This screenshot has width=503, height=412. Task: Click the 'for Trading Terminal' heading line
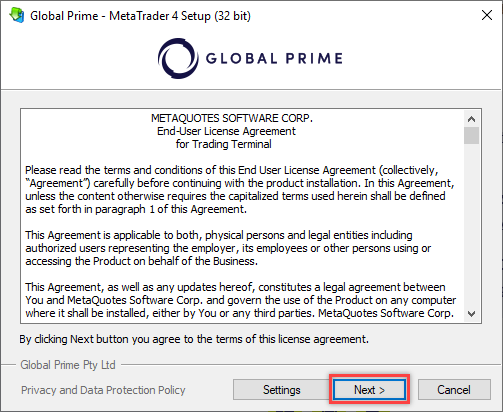coord(224,144)
